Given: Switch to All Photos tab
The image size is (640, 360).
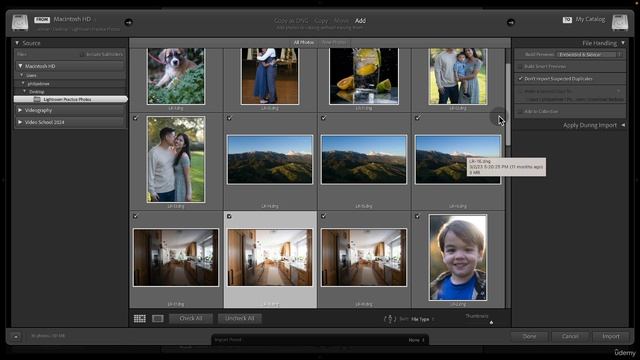Looking at the screenshot, I should click(304, 42).
